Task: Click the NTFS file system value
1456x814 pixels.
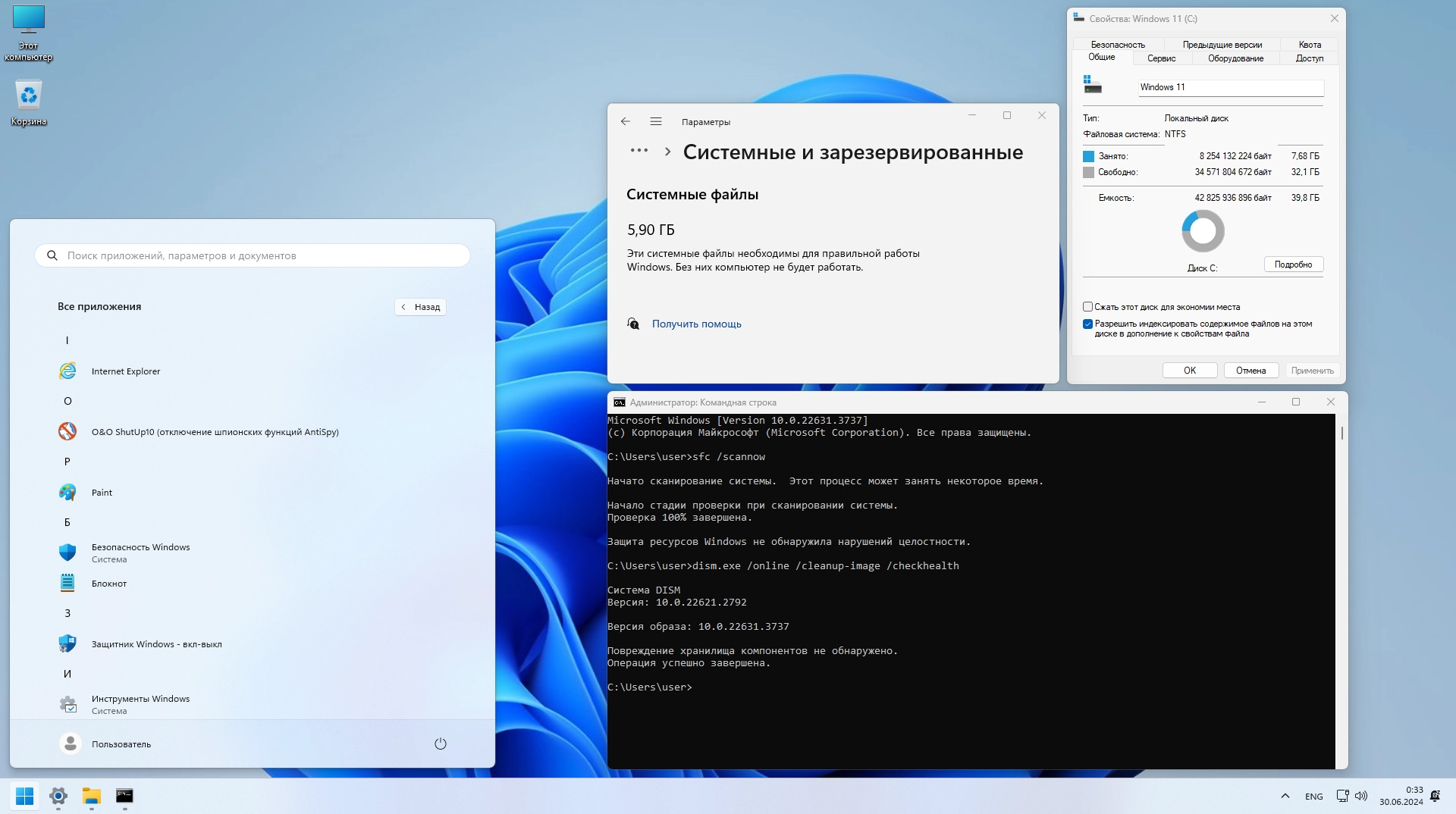Action: pos(1175,134)
